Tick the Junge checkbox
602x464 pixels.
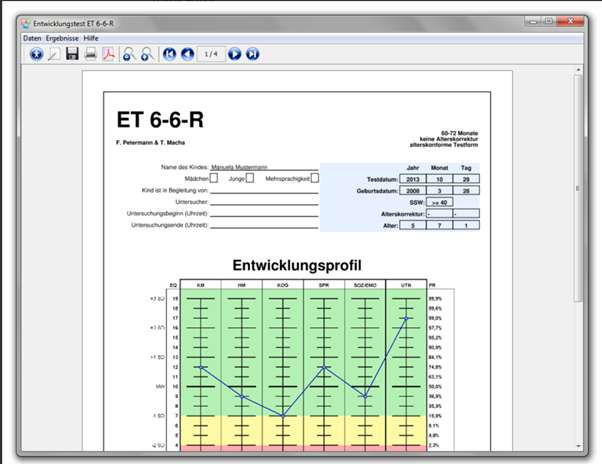[250, 178]
